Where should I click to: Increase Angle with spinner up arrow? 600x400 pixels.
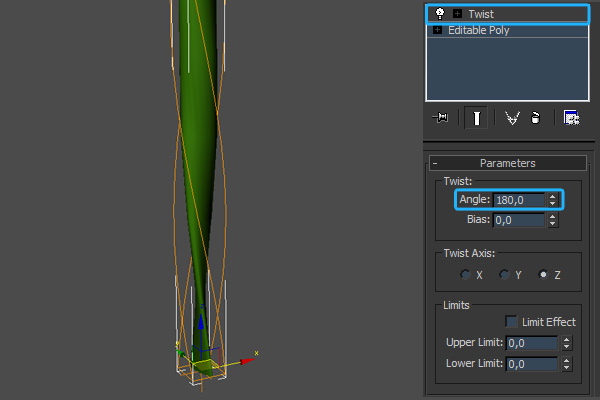tap(552, 196)
